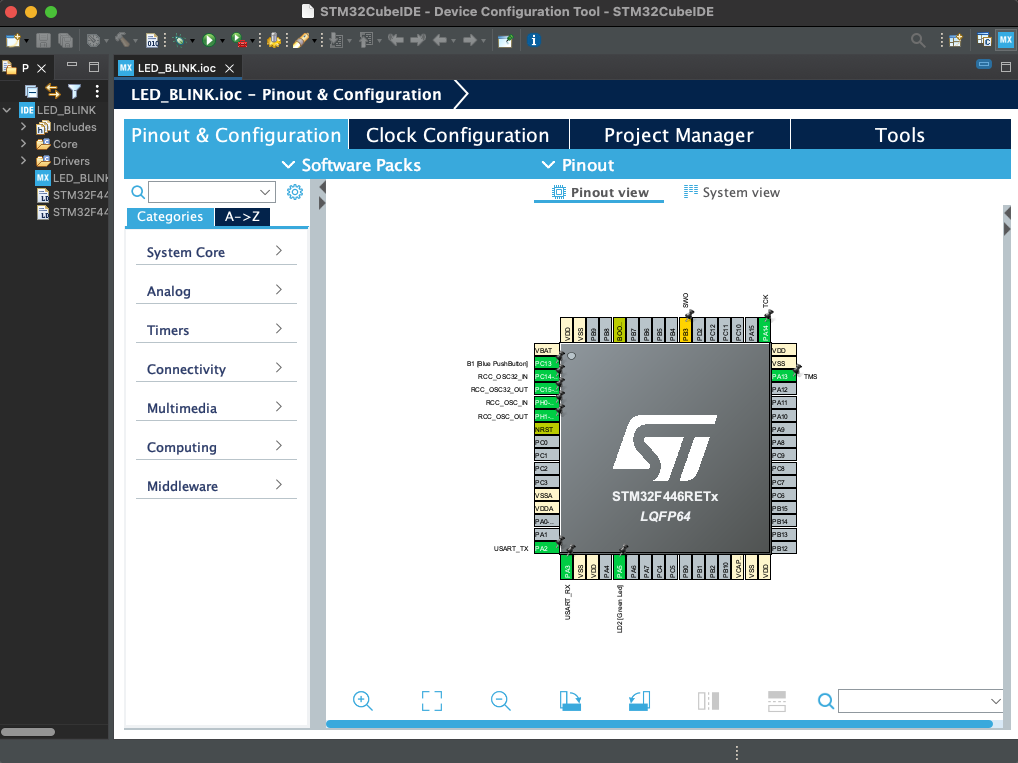Zoom out of the pinout view
Screen dimensions: 1018x763
coord(501,701)
